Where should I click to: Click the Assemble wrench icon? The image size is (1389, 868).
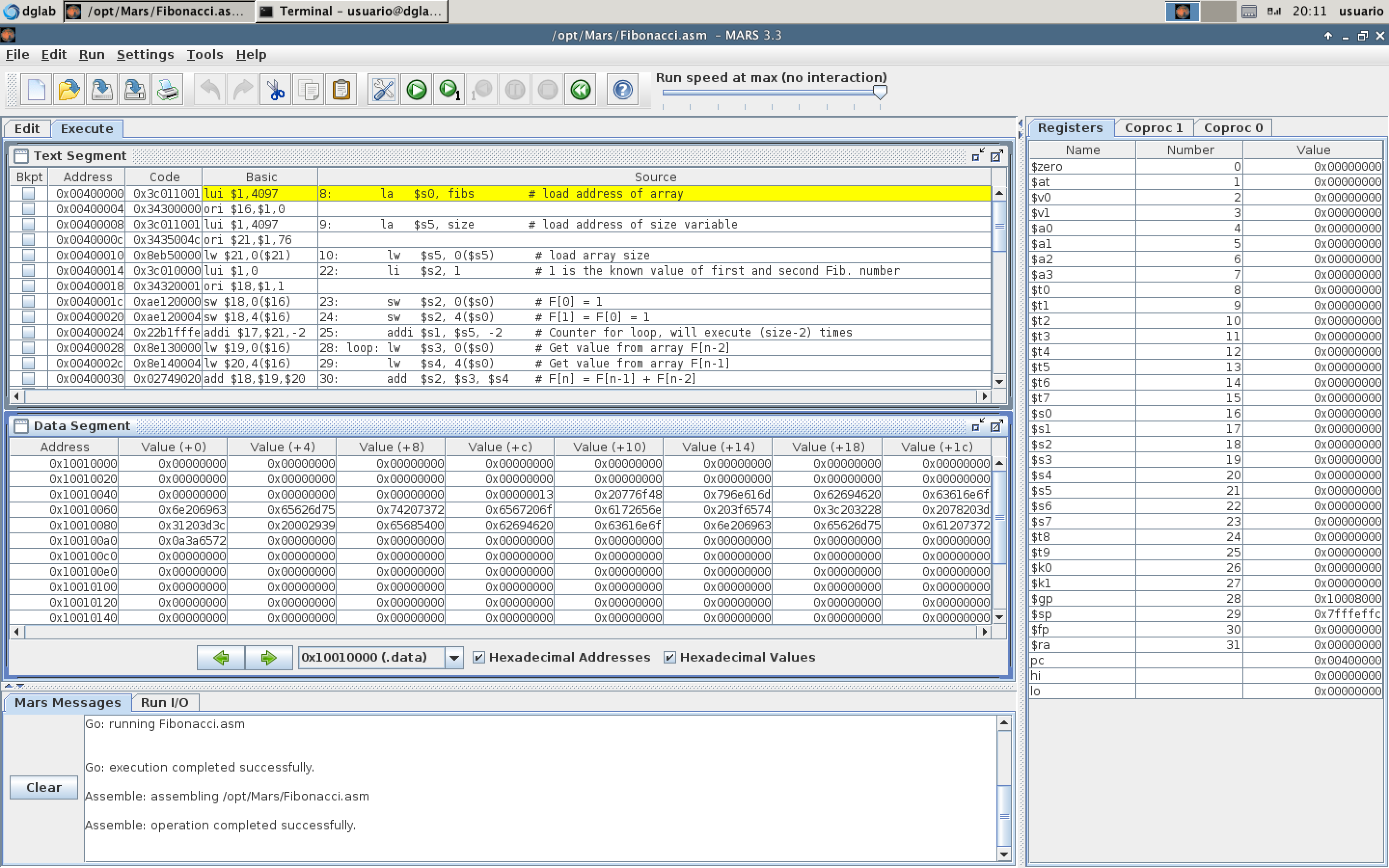383,90
